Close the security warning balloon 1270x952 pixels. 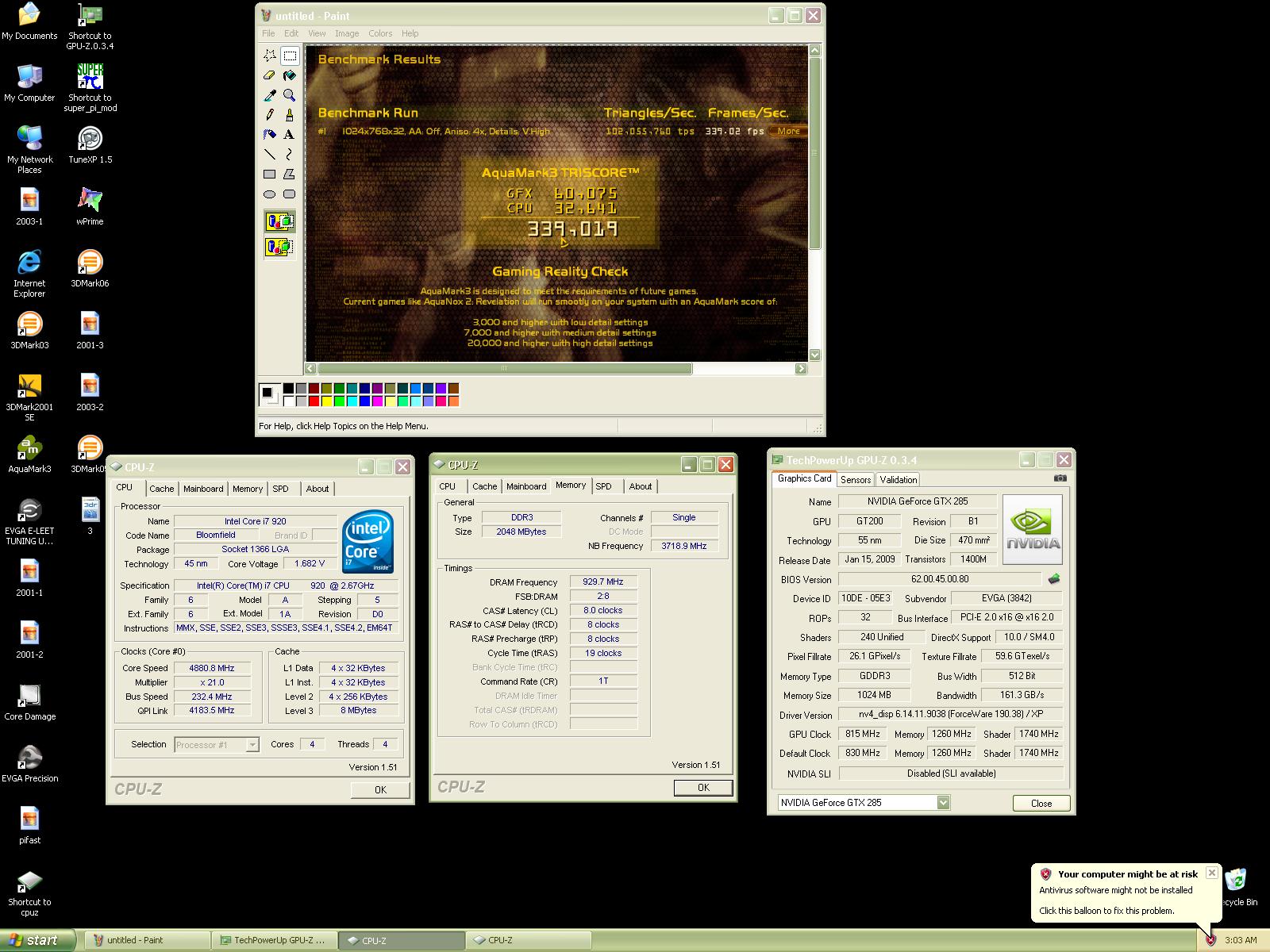coord(1211,873)
